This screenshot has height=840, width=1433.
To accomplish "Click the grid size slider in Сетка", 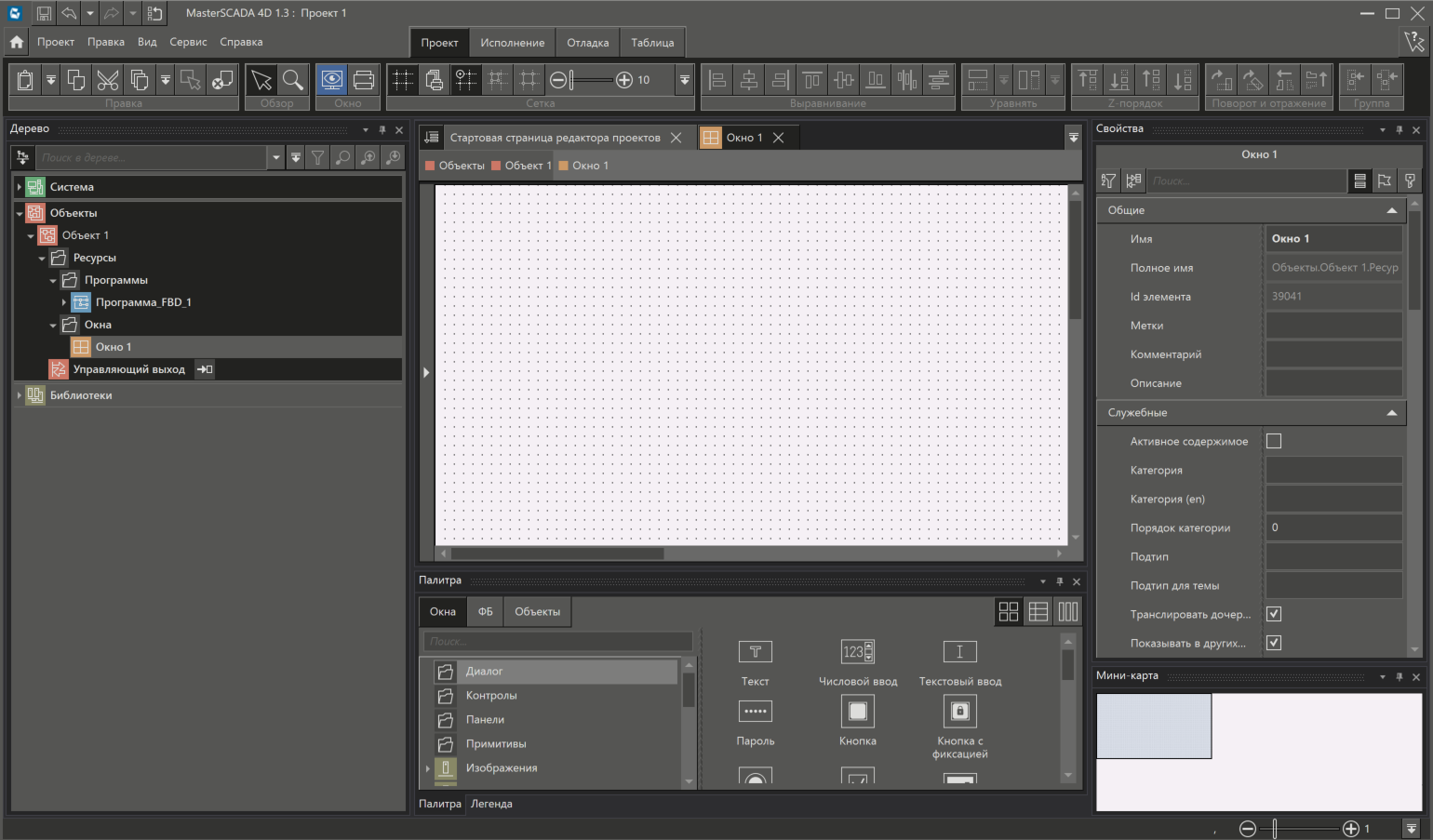I will click(x=591, y=80).
